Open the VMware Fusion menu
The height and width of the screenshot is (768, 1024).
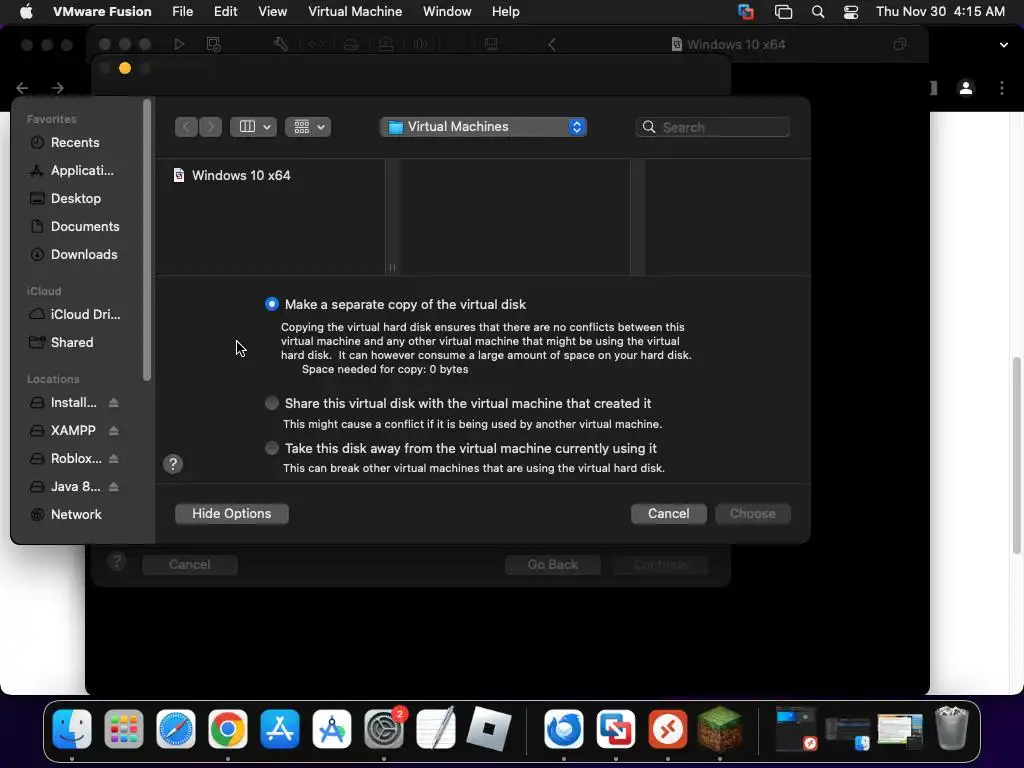(x=102, y=11)
